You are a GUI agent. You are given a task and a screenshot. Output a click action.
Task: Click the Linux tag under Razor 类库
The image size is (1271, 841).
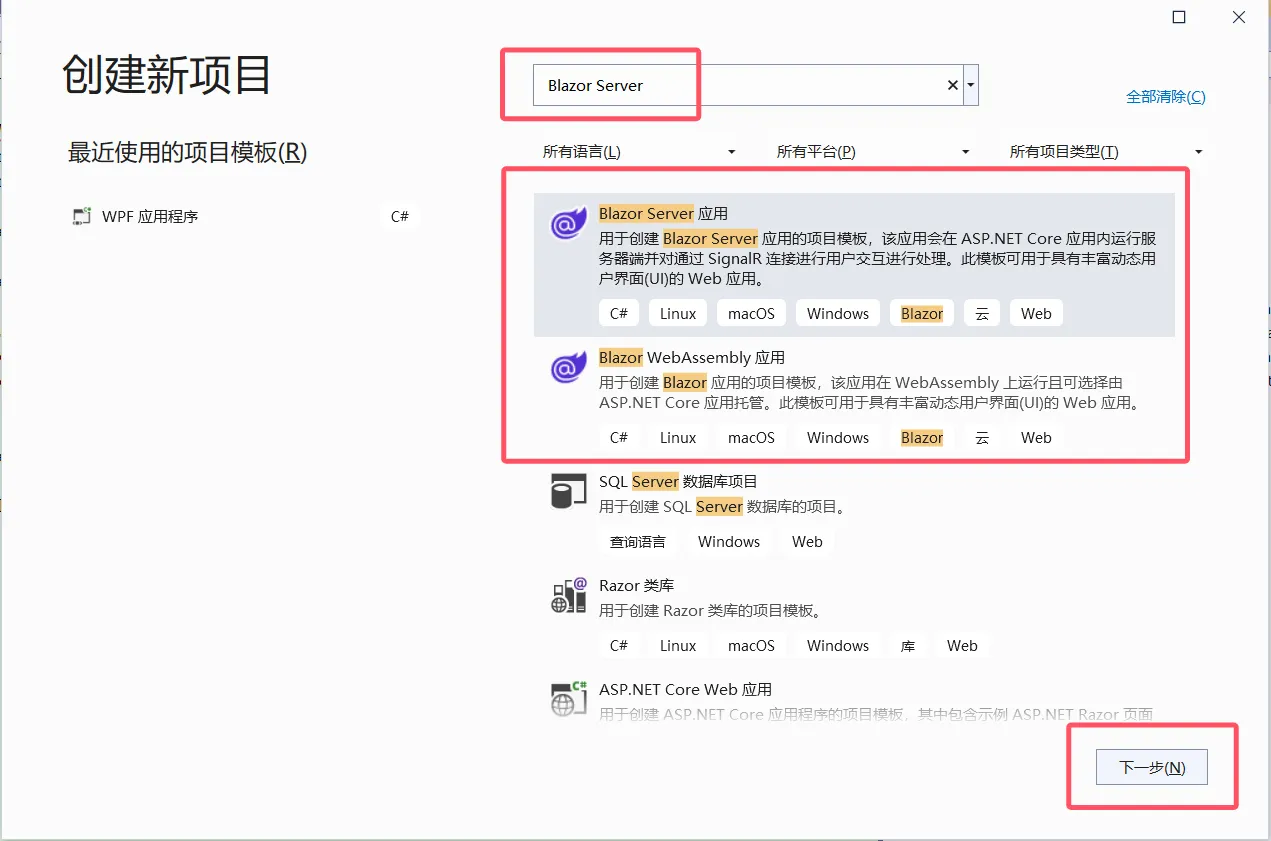[678, 646]
